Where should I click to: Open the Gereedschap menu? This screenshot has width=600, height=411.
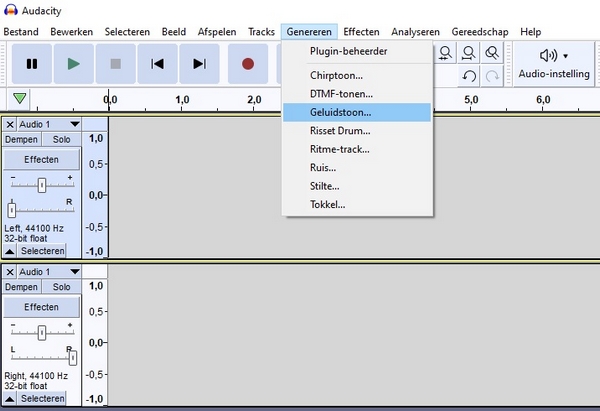[480, 32]
